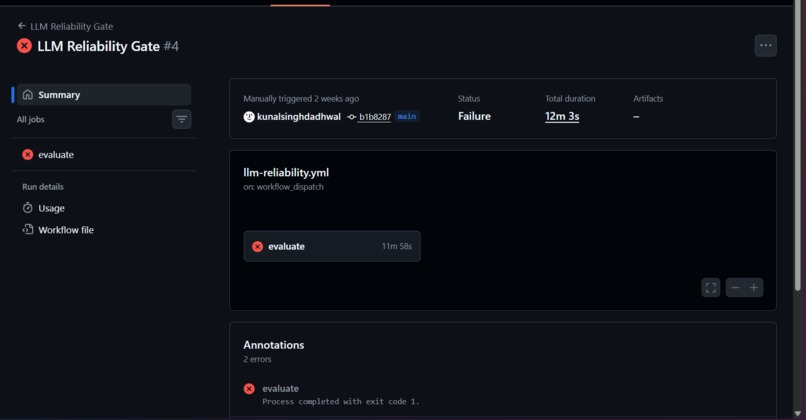Click the 12m 3s total duration link
Screen dimensions: 806x420
pos(562,117)
